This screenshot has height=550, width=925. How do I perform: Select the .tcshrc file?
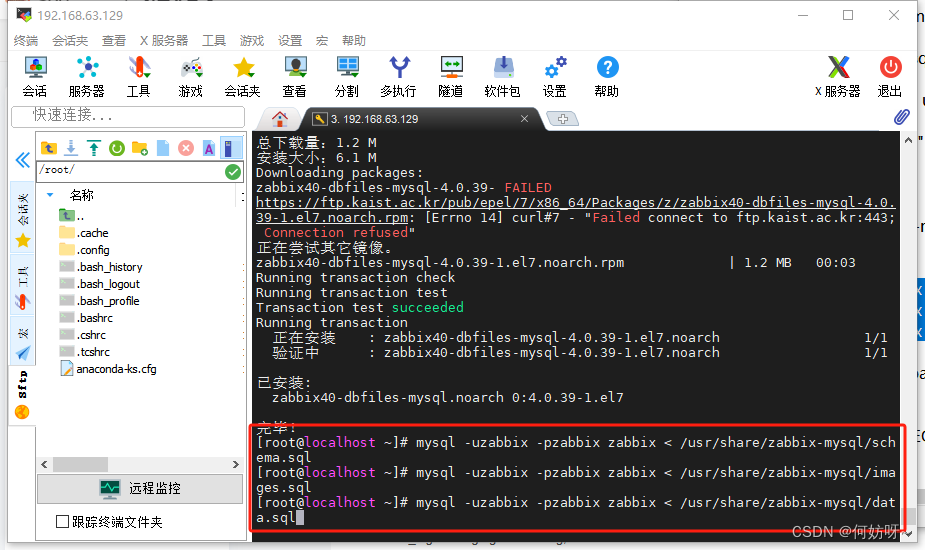coord(84,352)
